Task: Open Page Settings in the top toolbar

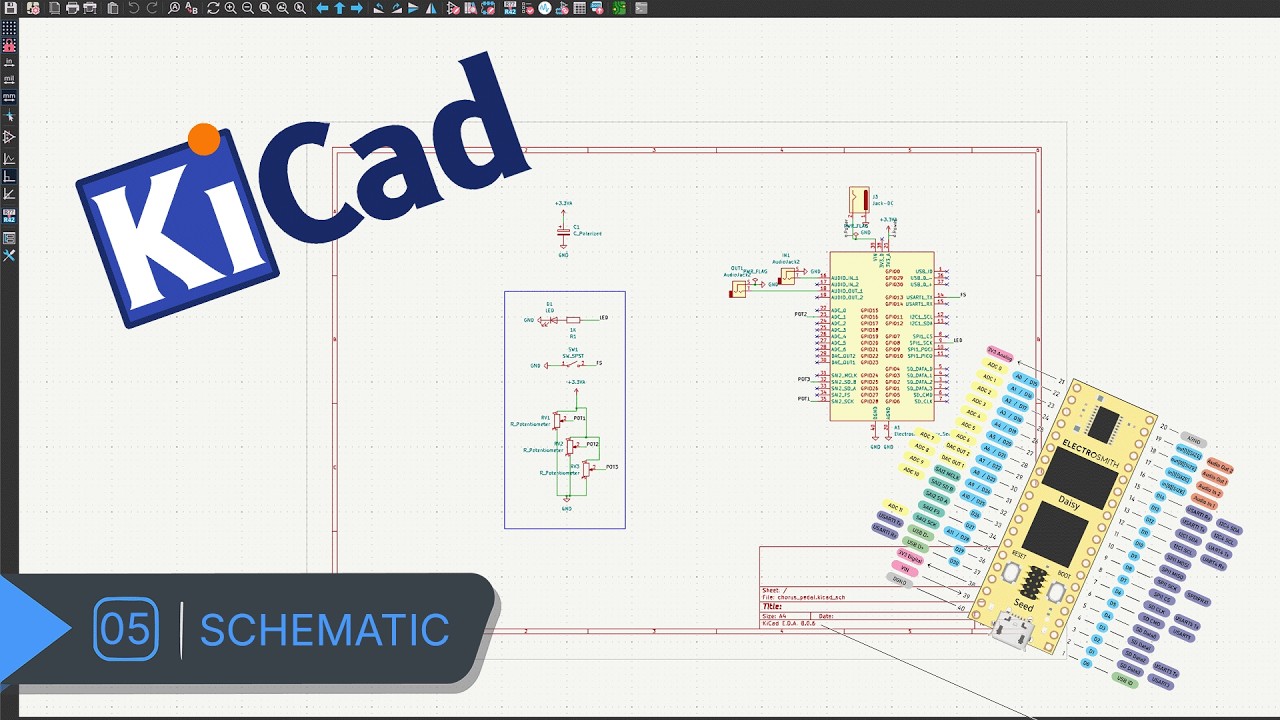Action: click(54, 8)
